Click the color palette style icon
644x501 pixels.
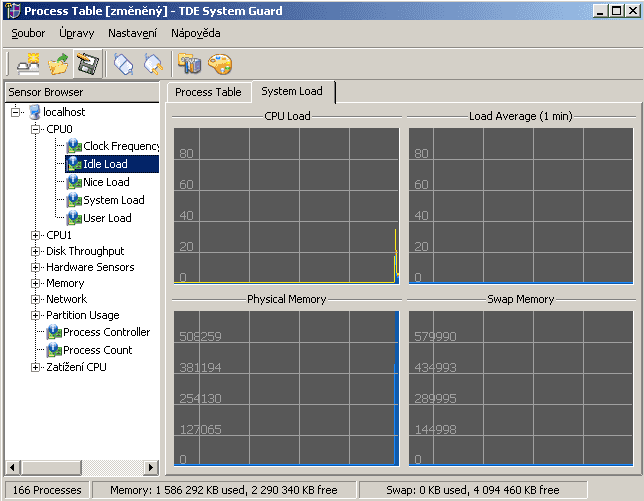tap(218, 64)
